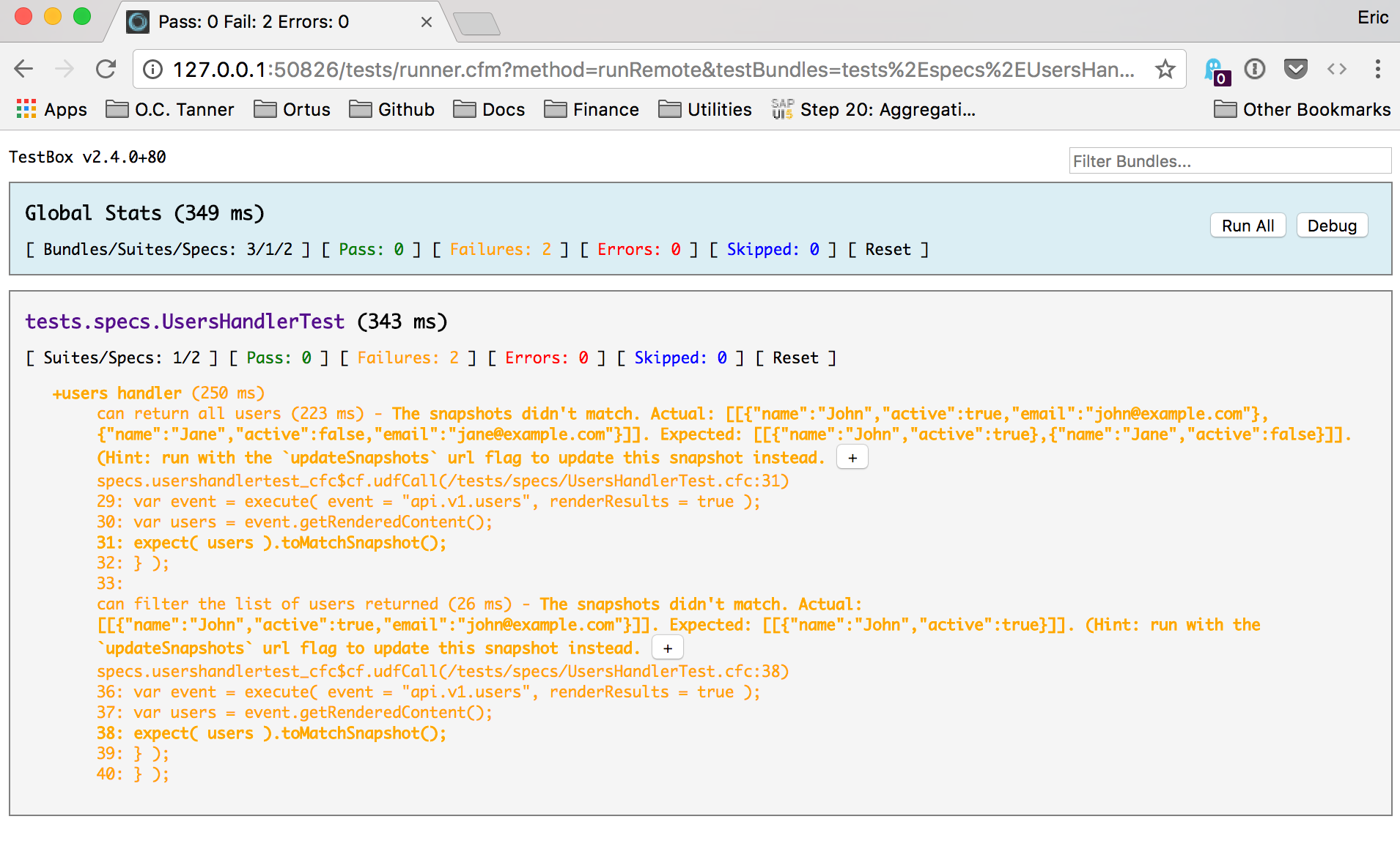
Task: Click the 1Password extension icon
Action: [1255, 70]
